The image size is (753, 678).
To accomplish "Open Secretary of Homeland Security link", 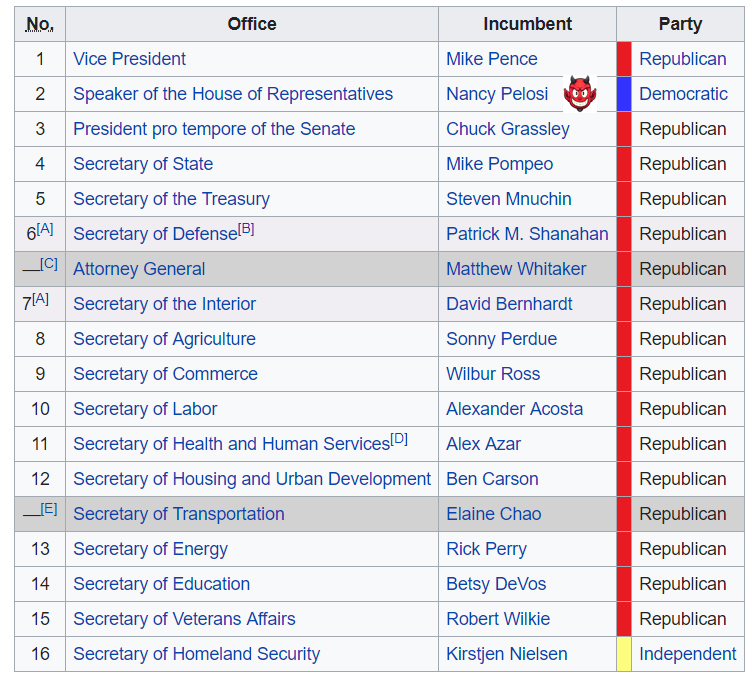I will click(196, 654).
